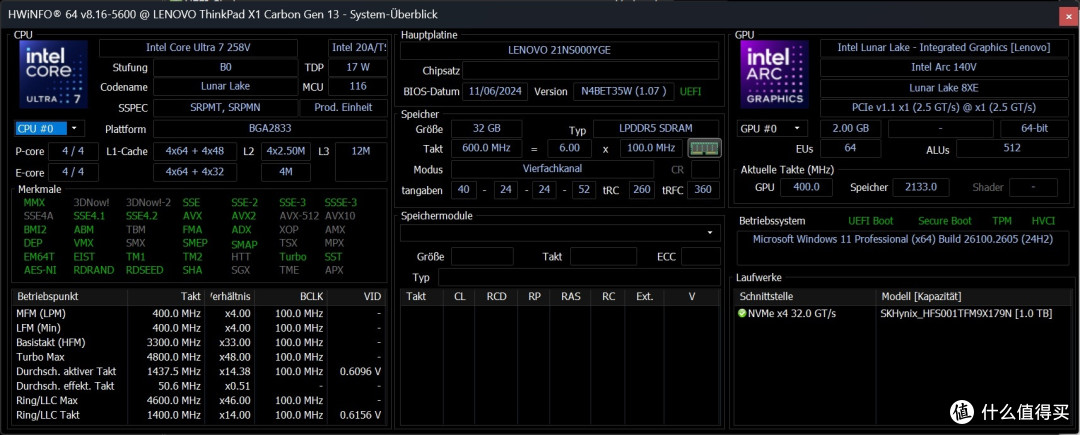
Task: Click the Lunar Lake 8XE field
Action: tap(943, 88)
